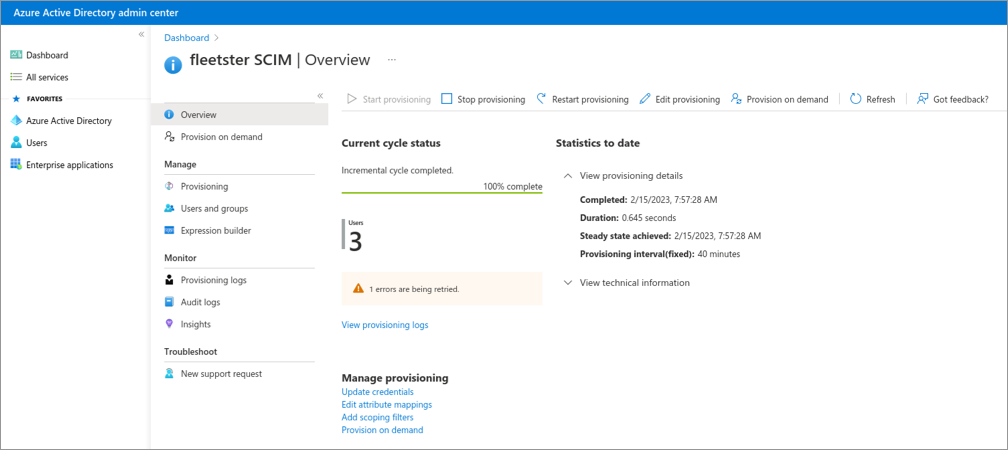Click the Stop provisioning label in toolbar
Screen dimensions: 1008x450
click(491, 100)
